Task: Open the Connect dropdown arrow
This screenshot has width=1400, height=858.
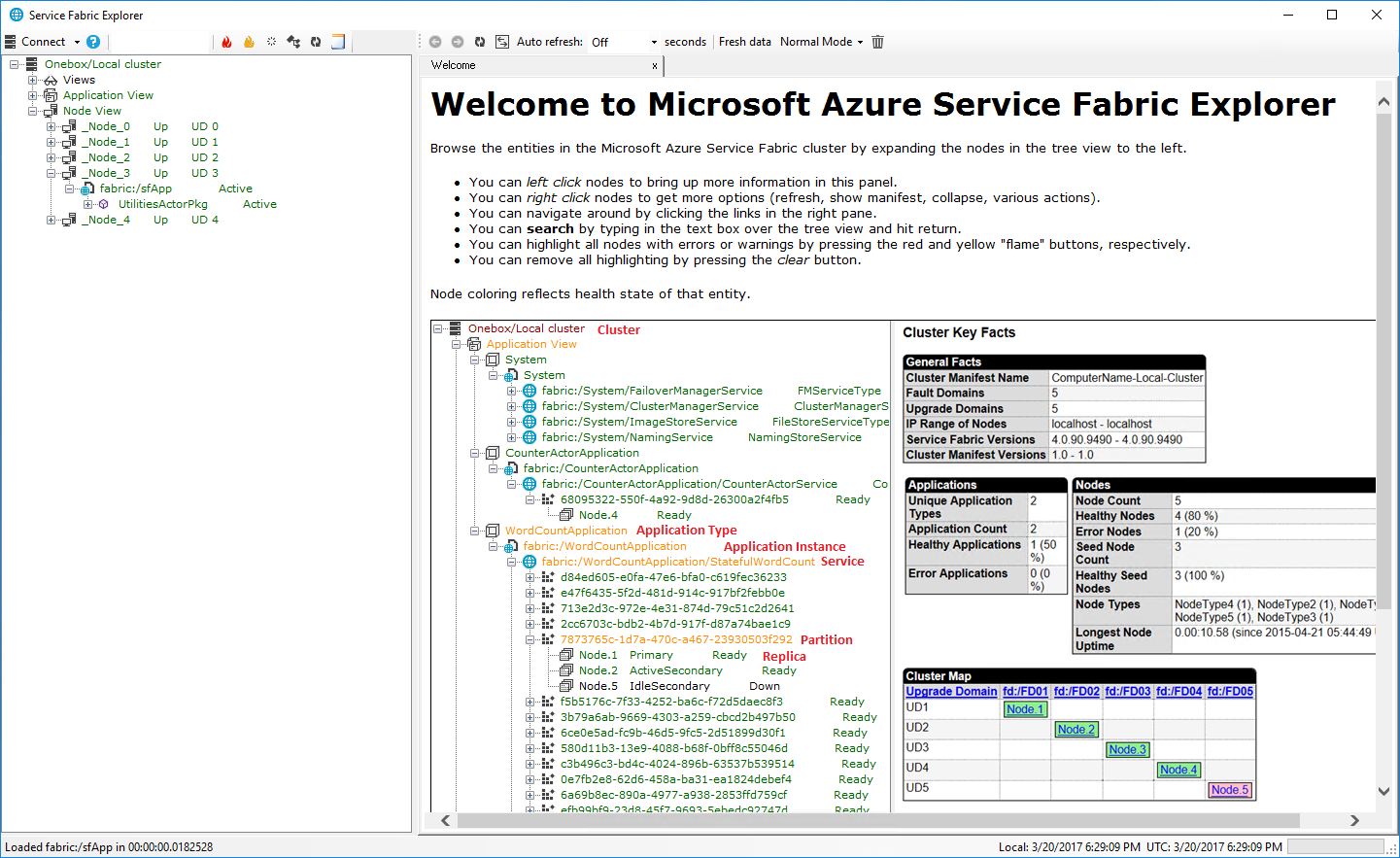Action: pyautogui.click(x=77, y=42)
